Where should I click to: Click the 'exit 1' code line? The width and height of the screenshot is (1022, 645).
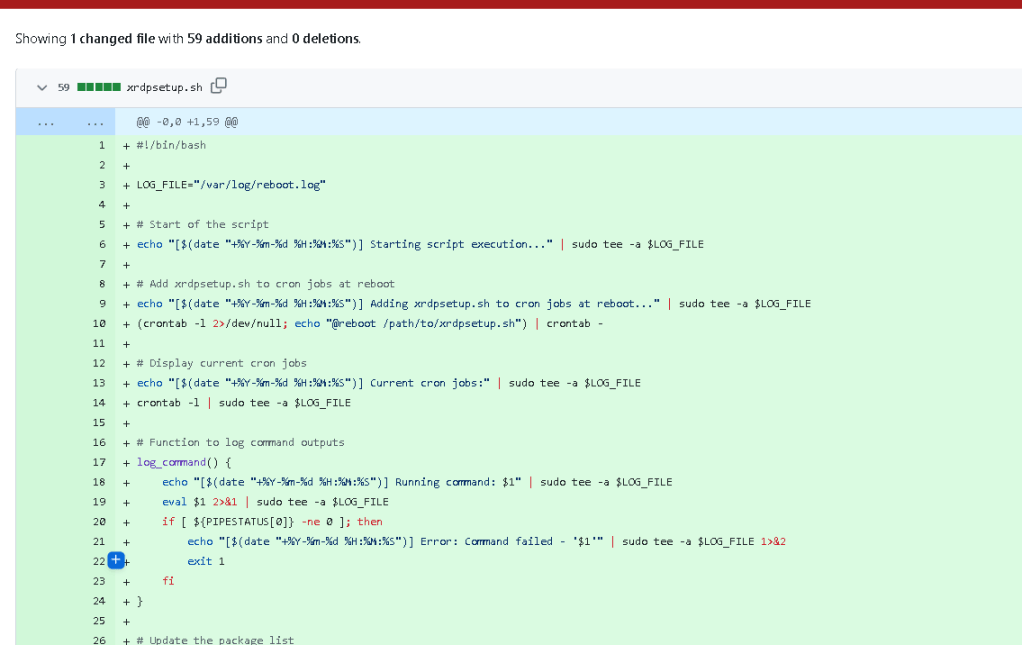206,562
